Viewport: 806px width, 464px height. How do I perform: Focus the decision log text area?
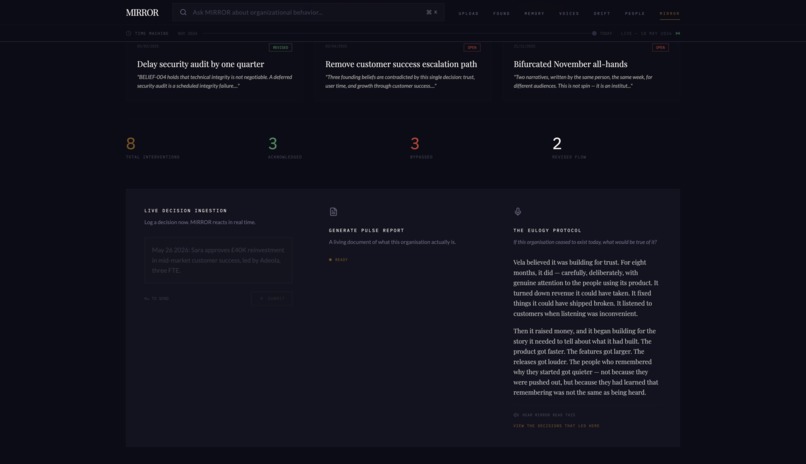(x=218, y=261)
